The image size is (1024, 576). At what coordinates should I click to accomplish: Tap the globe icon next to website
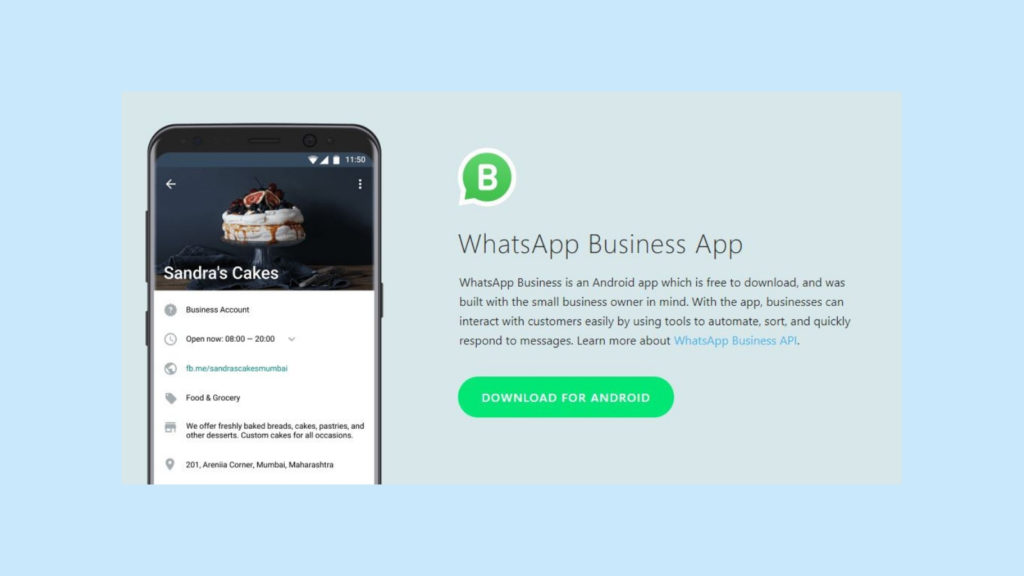tap(170, 368)
